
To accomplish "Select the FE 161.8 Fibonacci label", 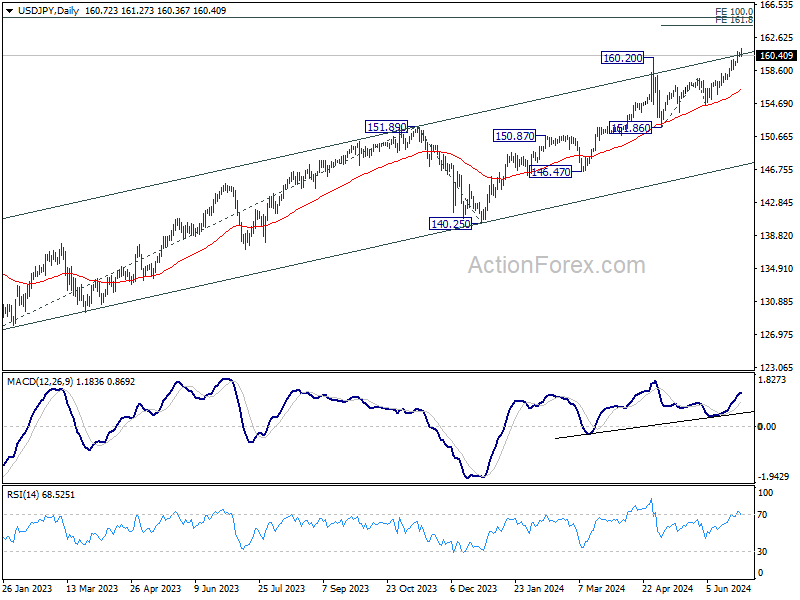I will pos(734,20).
